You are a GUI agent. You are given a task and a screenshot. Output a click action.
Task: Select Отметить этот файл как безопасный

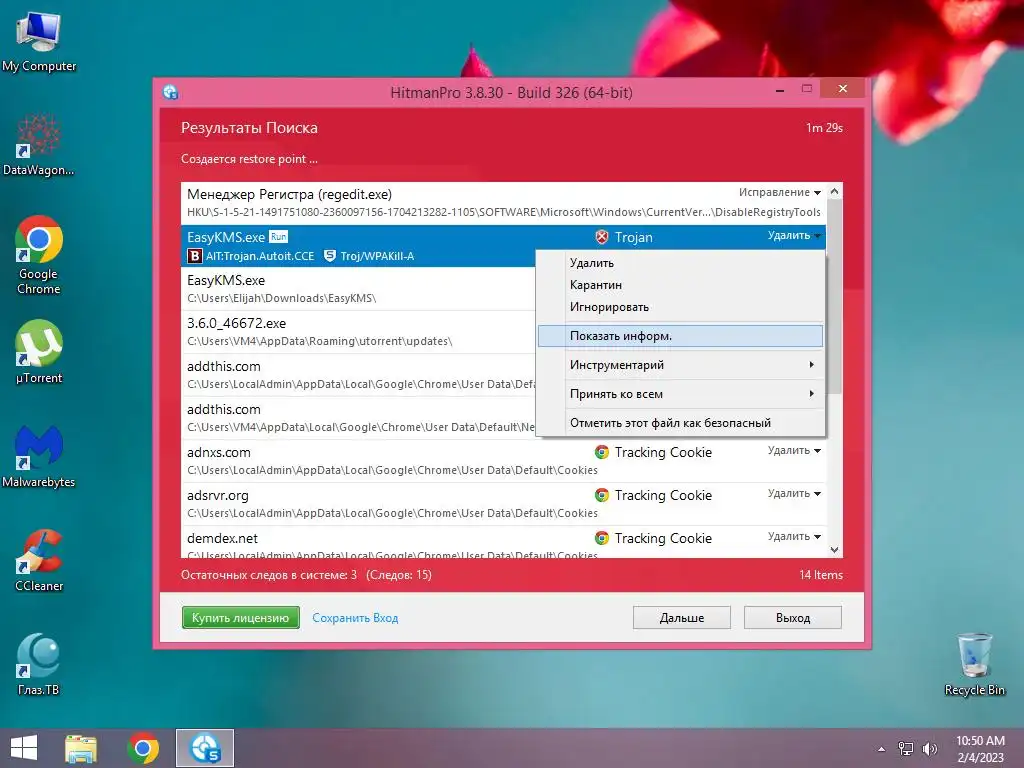pyautogui.click(x=680, y=423)
